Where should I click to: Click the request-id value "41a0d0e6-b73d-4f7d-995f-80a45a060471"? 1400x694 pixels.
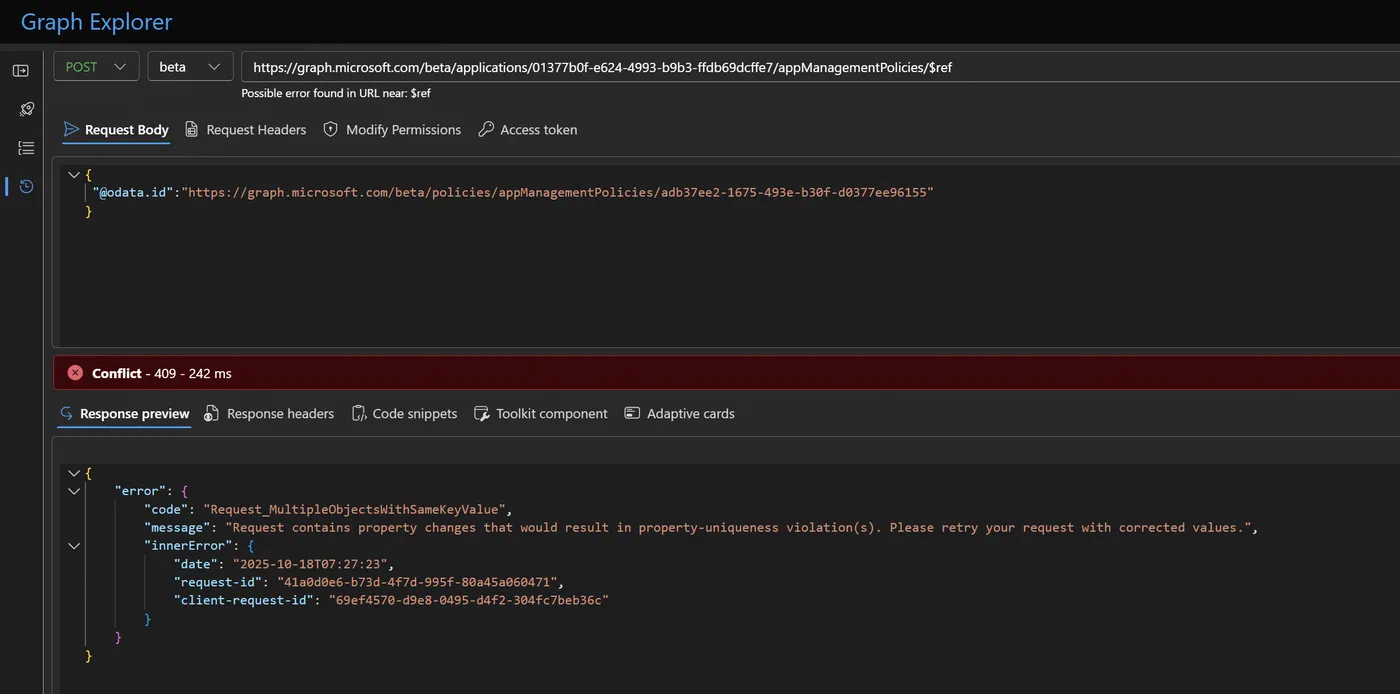point(419,582)
